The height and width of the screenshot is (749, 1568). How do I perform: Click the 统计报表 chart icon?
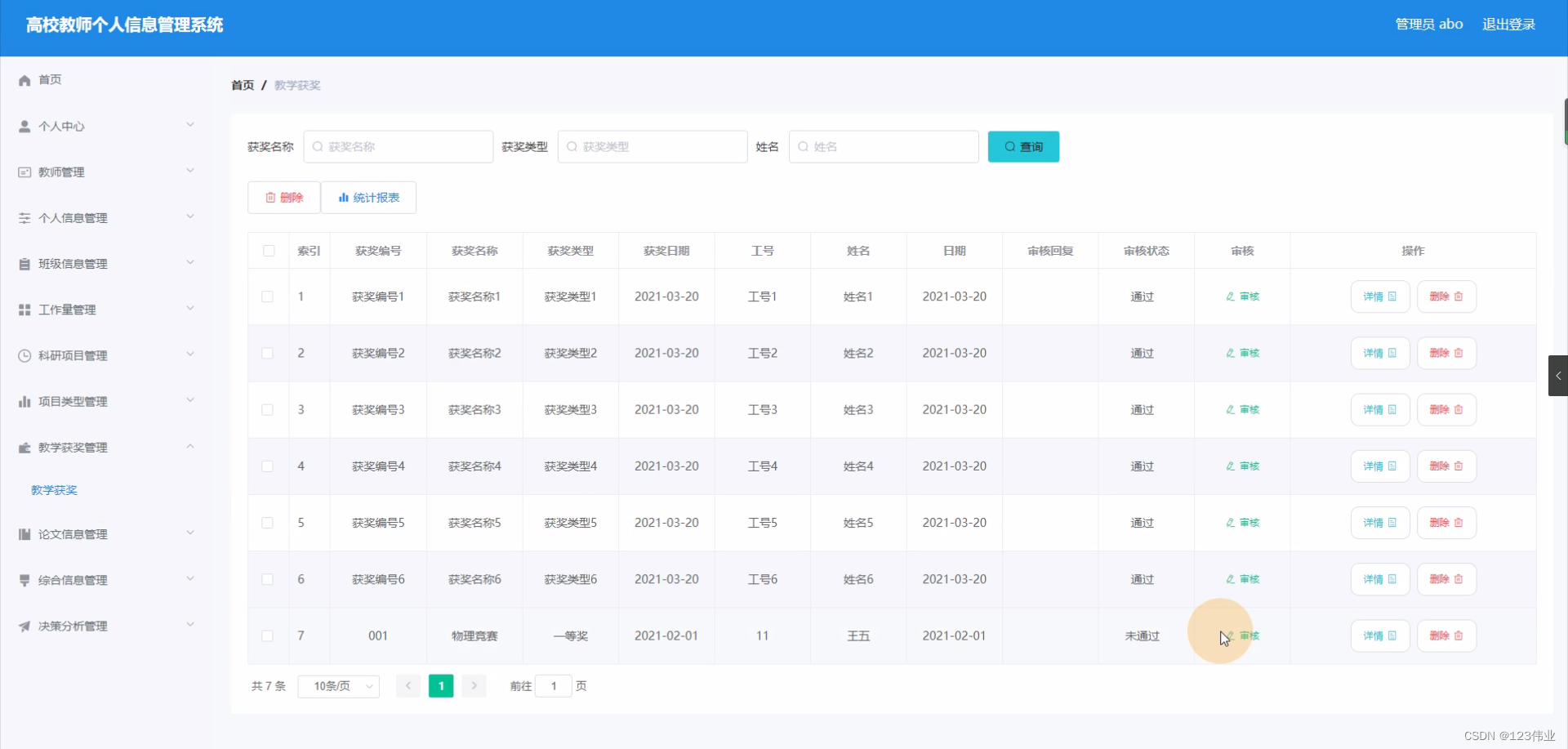[342, 197]
